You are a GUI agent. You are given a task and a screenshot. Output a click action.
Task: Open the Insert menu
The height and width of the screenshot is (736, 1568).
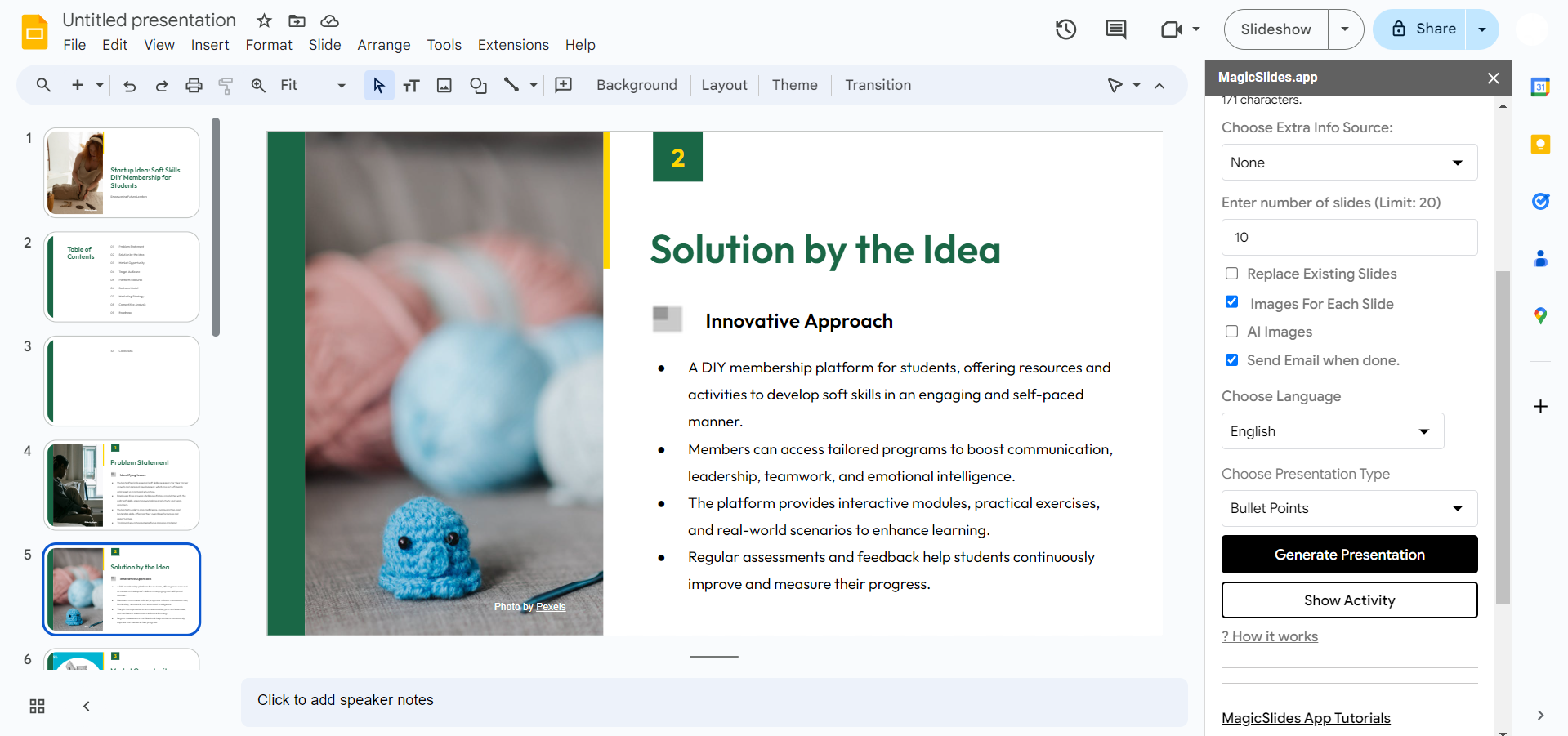tap(209, 45)
